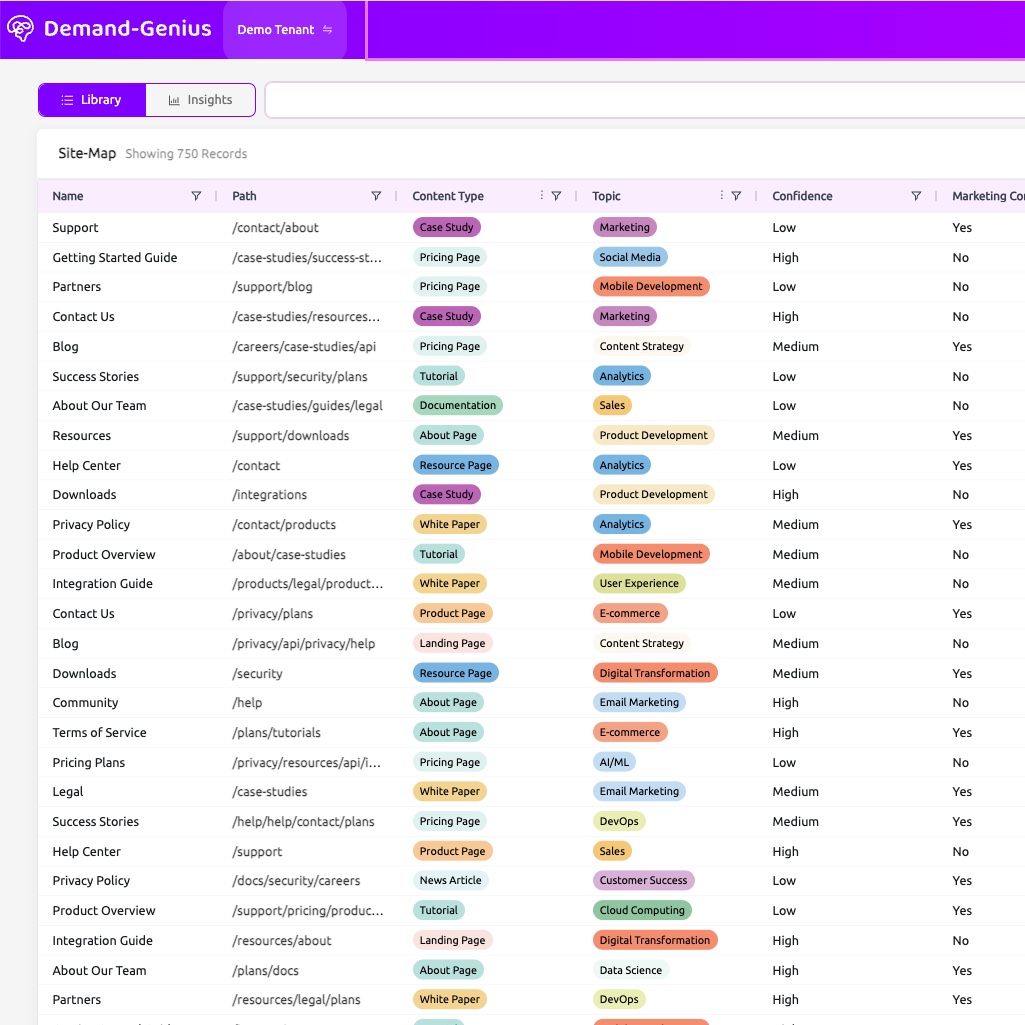Switch tenant using Demo Tenant selector
The width and height of the screenshot is (1025, 1025).
(284, 30)
